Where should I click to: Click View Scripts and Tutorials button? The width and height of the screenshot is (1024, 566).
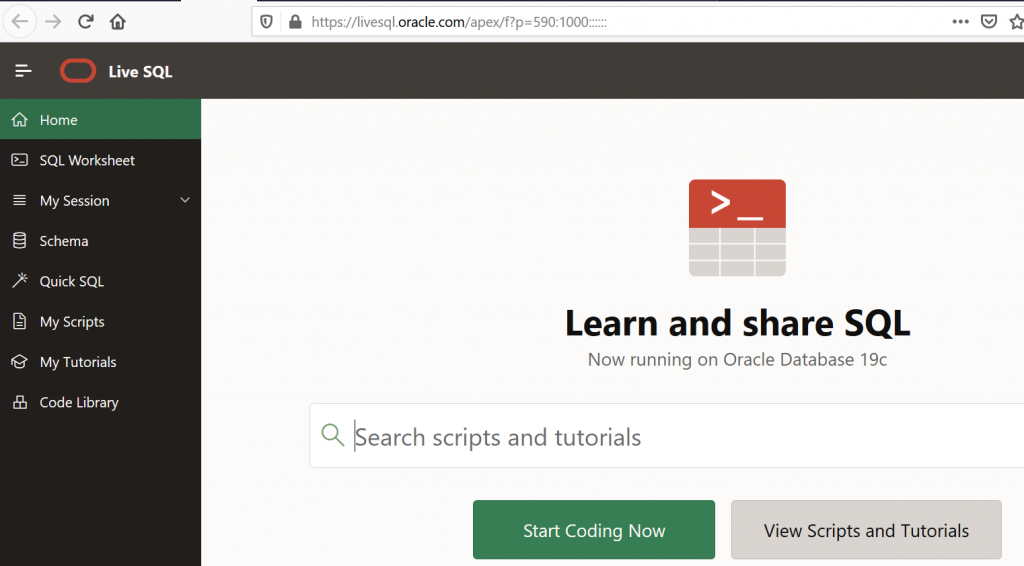pyautogui.click(x=866, y=530)
